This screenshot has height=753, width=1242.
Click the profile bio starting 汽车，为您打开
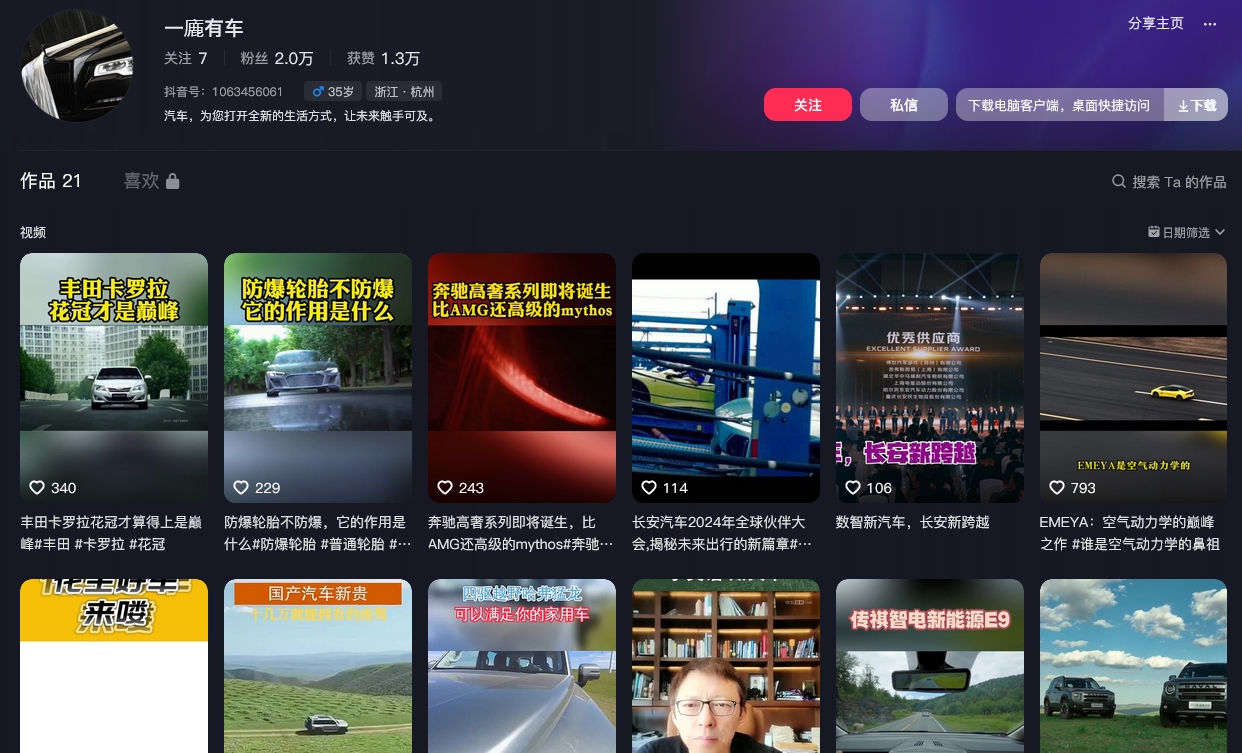[299, 116]
